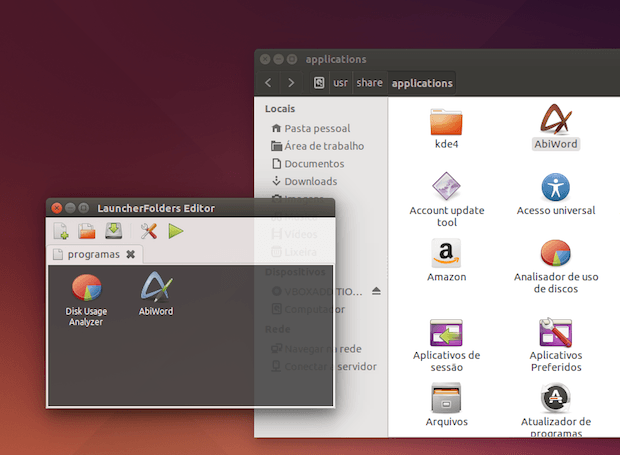
Task: Select Aplicativos Preferidos icon
Action: pos(556,345)
